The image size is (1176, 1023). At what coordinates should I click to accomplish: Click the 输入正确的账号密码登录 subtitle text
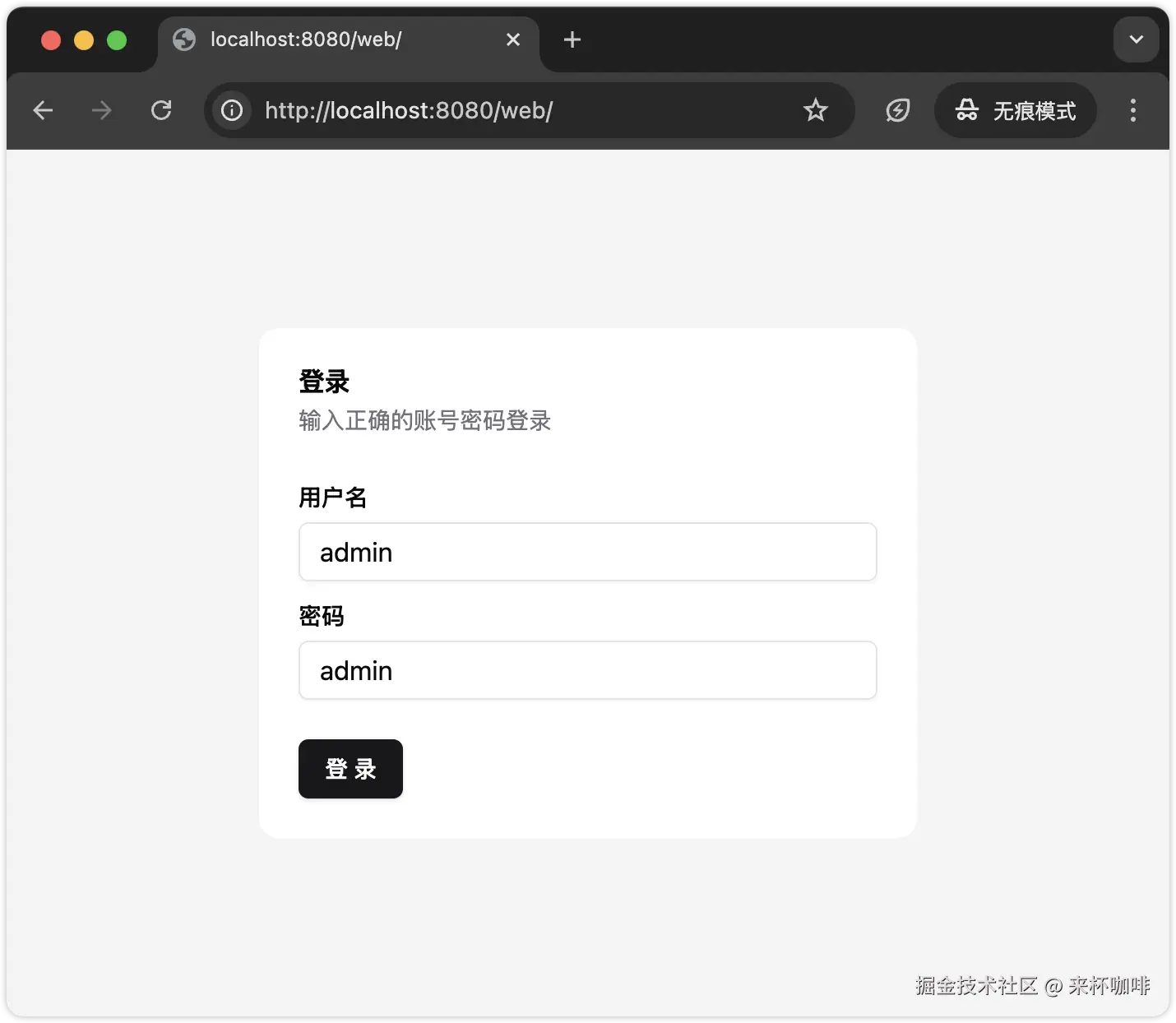tap(425, 420)
